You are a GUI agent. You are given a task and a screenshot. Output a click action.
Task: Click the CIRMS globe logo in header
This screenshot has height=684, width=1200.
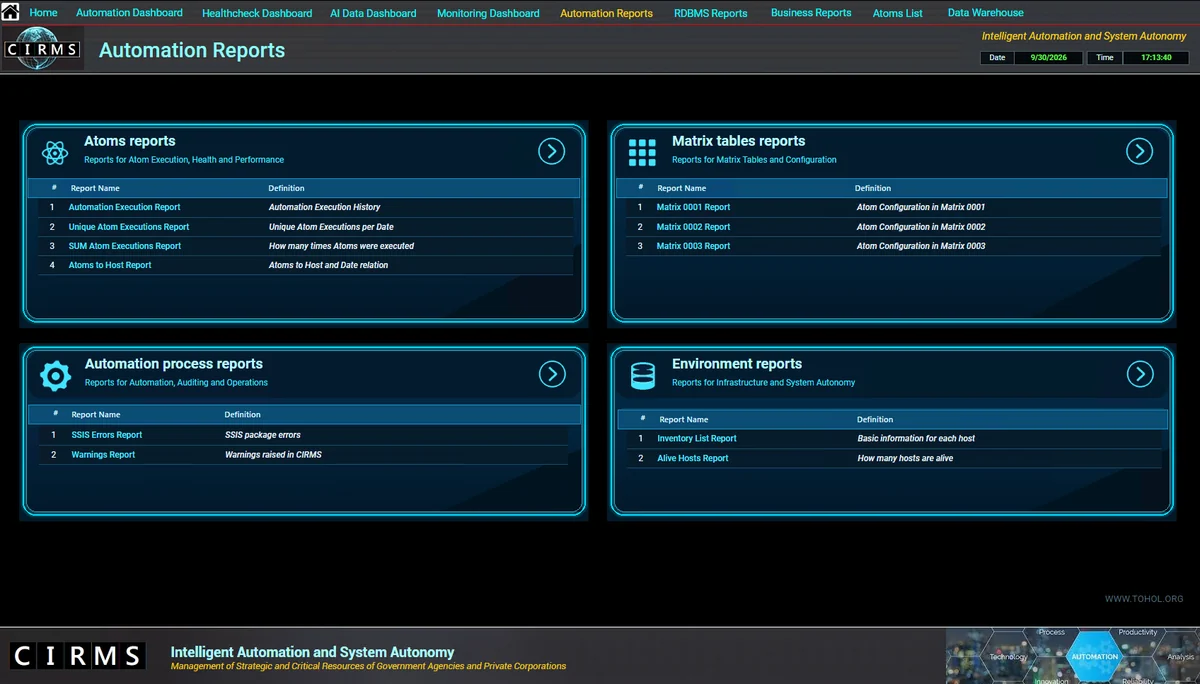(42, 50)
